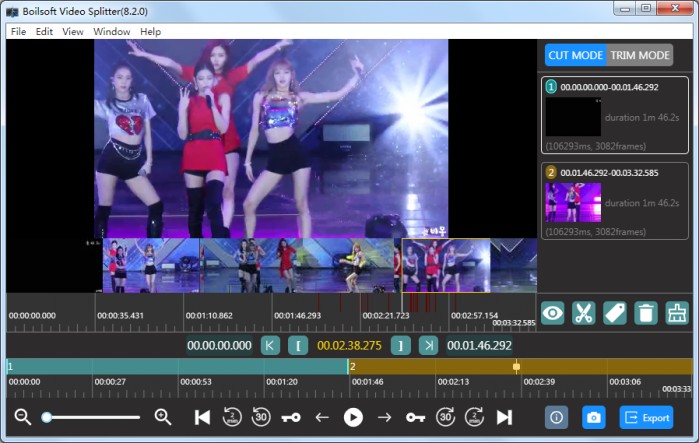The width and height of the screenshot is (699, 443).
Task: Click the yellow playhead marker on timeline
Action: pyautogui.click(x=516, y=366)
